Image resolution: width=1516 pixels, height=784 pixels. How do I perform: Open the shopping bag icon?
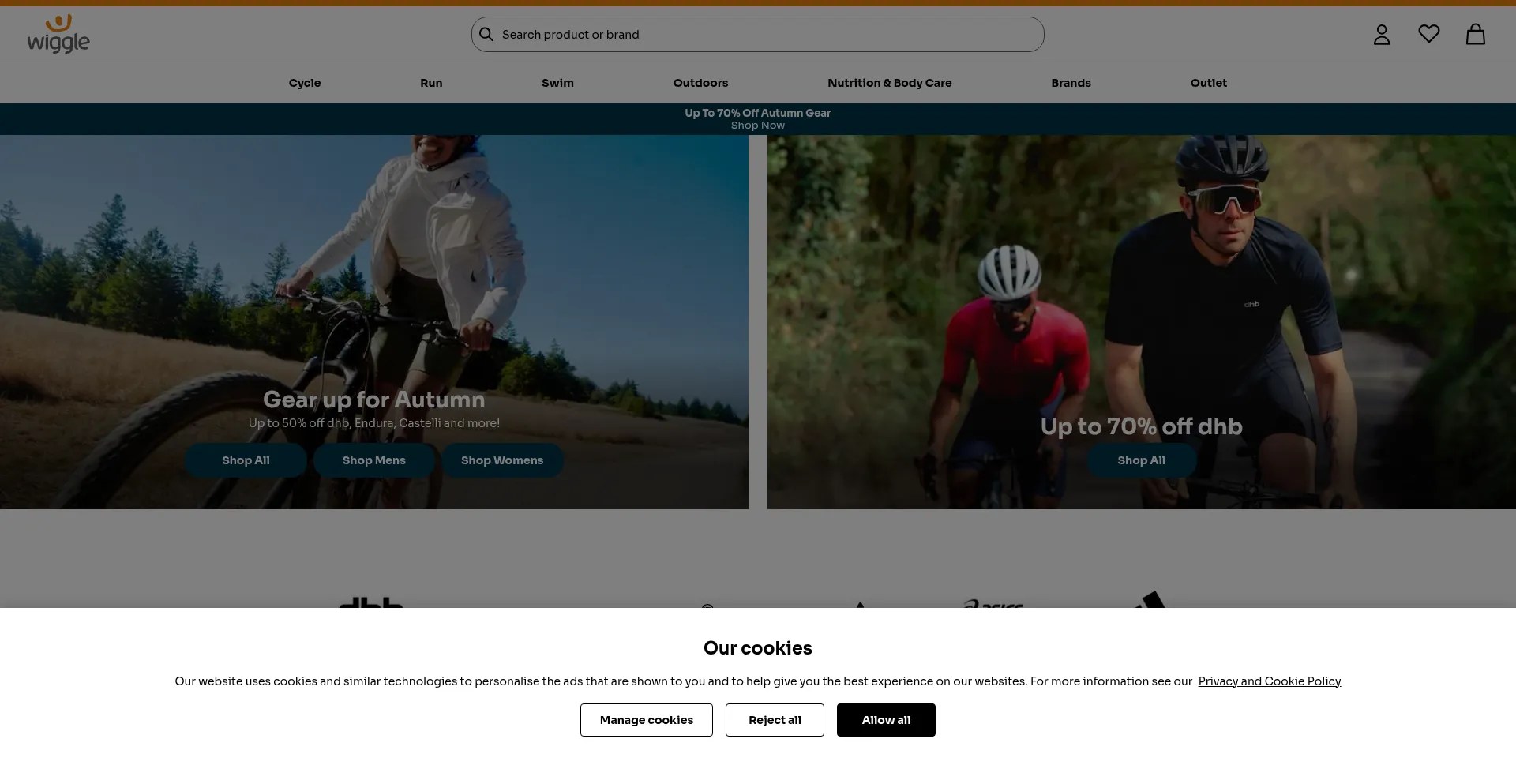[x=1475, y=35]
